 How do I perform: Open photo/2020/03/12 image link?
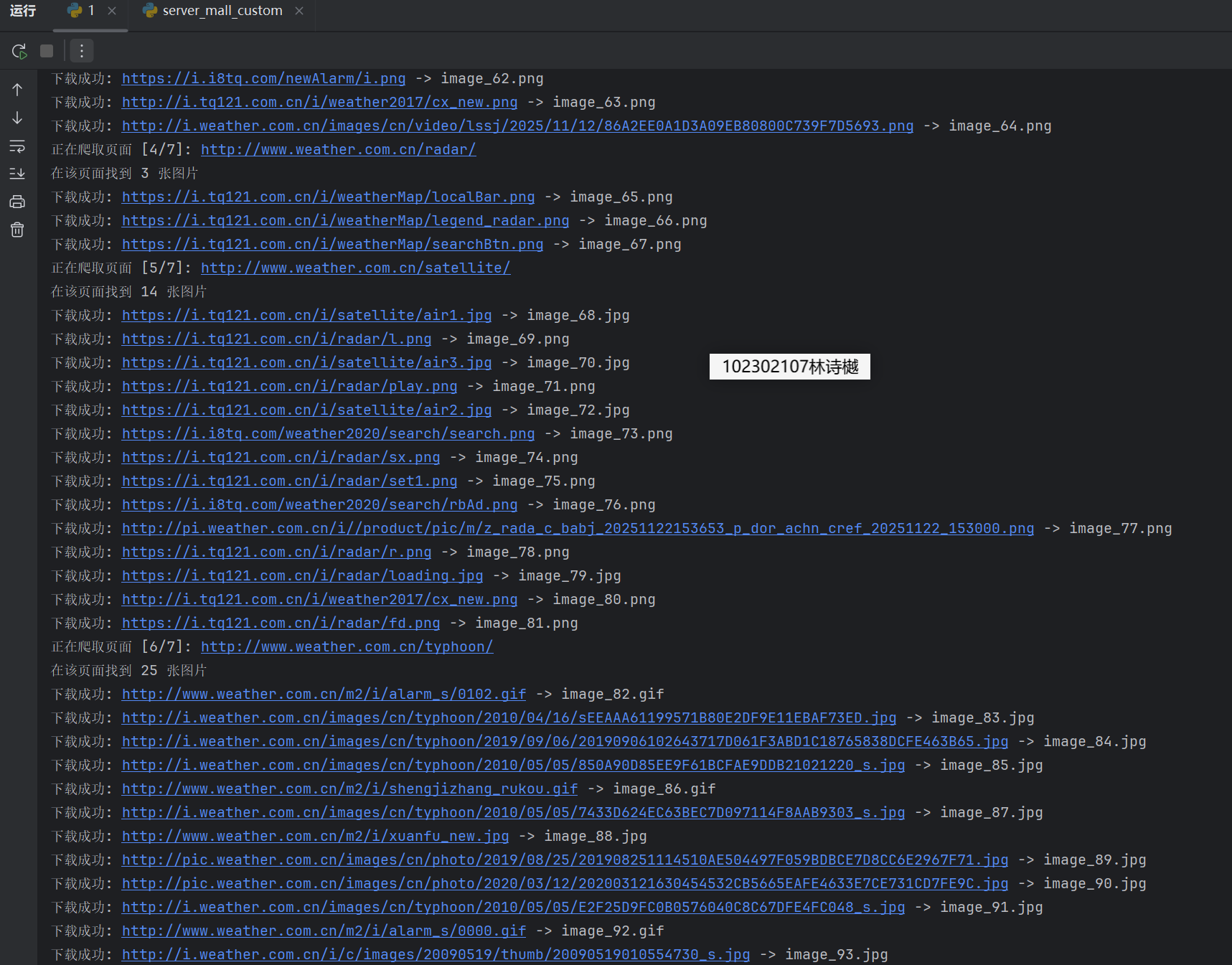pos(565,883)
